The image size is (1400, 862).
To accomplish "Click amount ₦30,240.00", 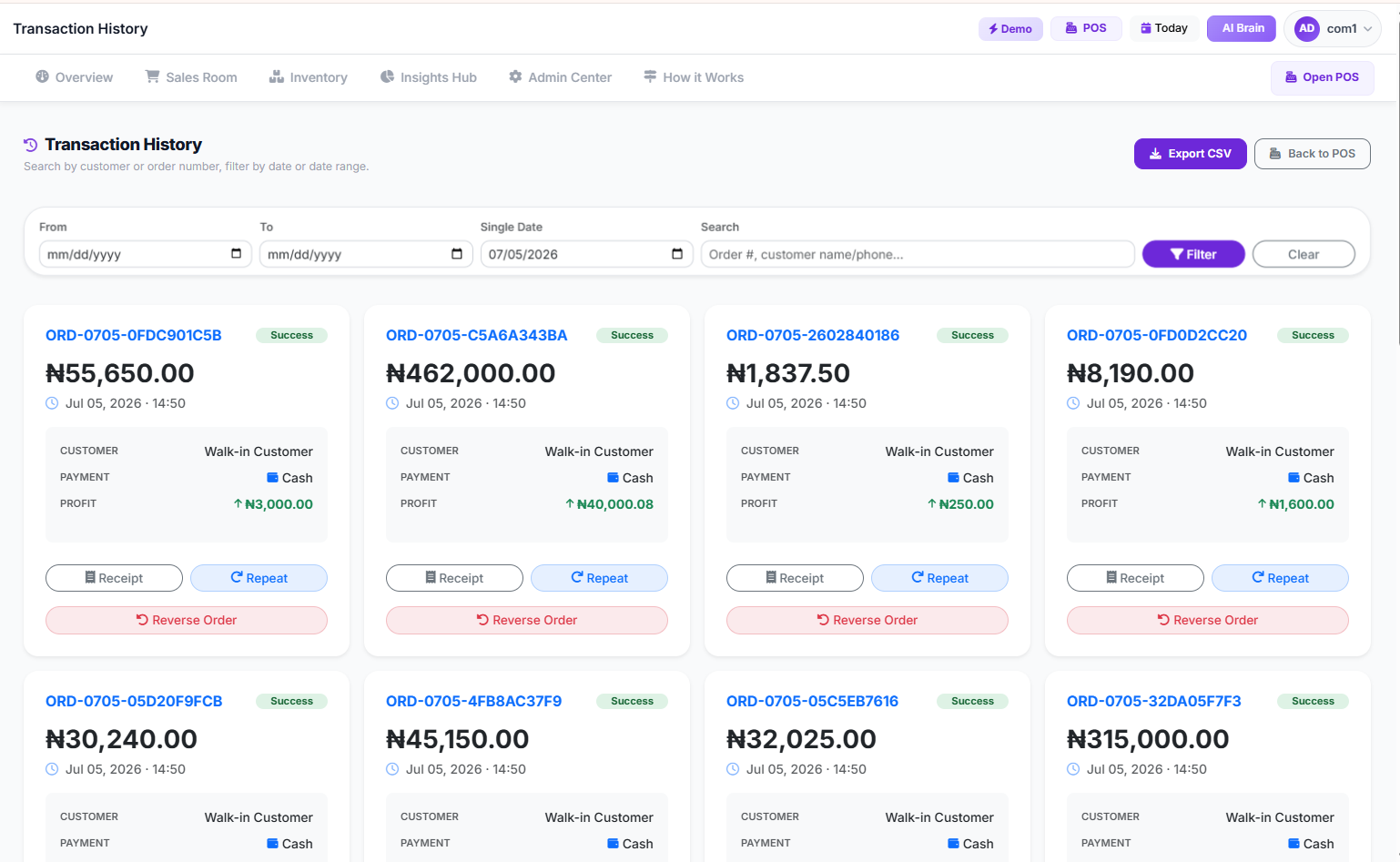I will pyautogui.click(x=121, y=739).
